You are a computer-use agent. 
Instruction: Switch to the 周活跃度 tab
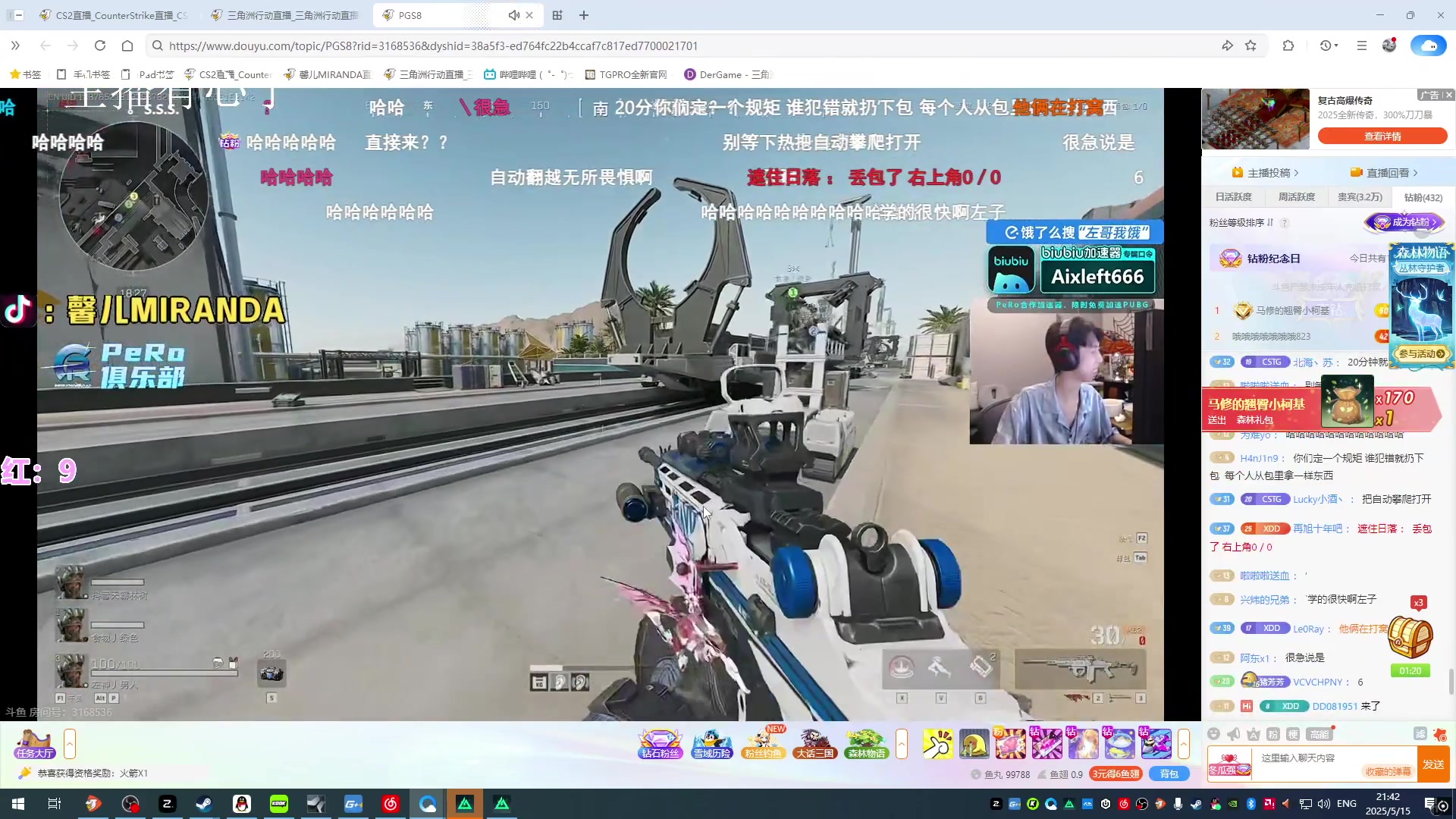1297,197
